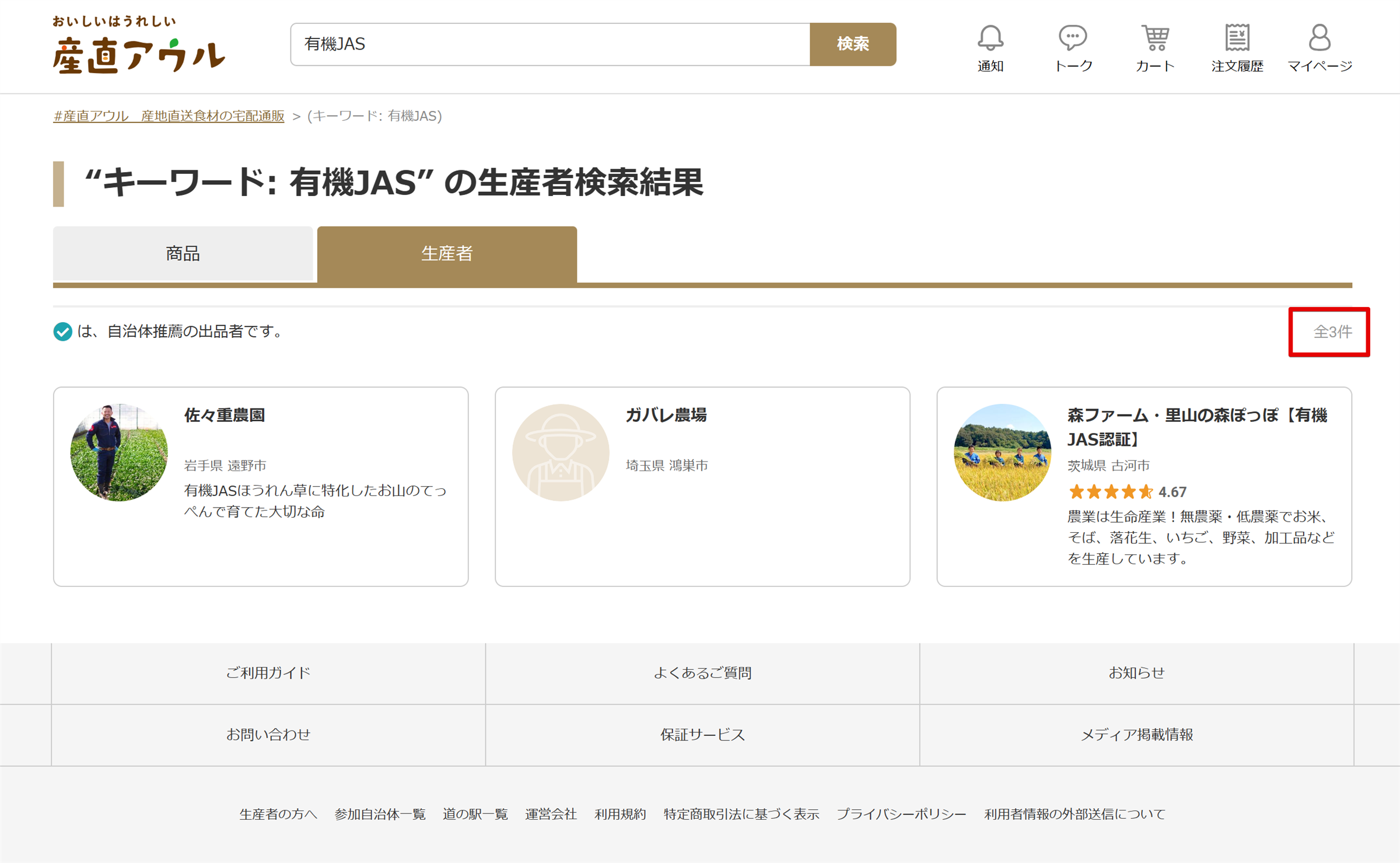Screen dimensions: 1400x863
Task: Click the 農業は生命産業 description text
Action: tap(1201, 537)
